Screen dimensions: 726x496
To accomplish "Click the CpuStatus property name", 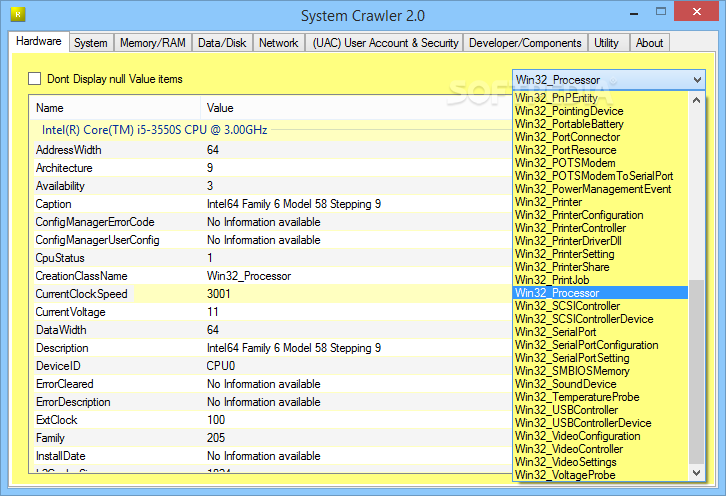I will coord(60,257).
